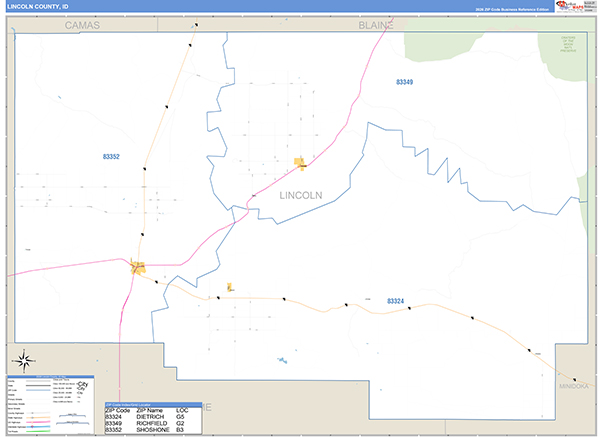Click the Richfield city marker on map
Screen dimensions: 600x437
click(300, 163)
